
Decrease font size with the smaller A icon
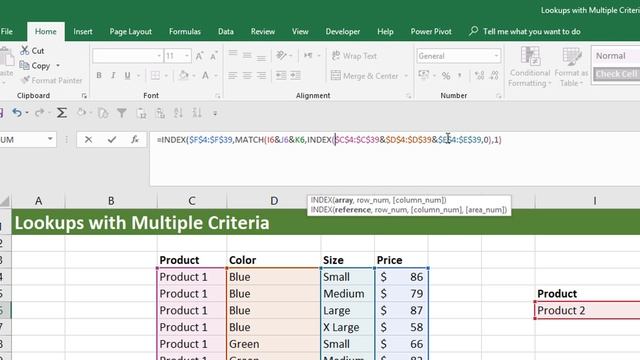(213, 56)
